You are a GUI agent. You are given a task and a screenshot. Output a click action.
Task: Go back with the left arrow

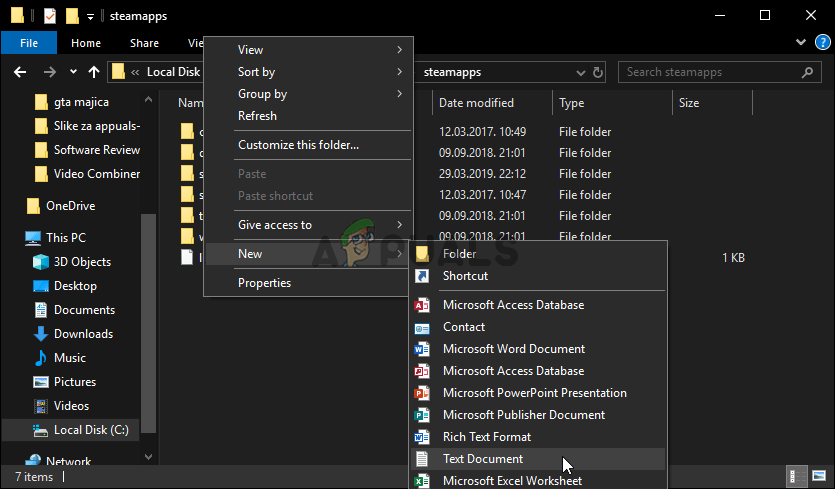coord(20,72)
